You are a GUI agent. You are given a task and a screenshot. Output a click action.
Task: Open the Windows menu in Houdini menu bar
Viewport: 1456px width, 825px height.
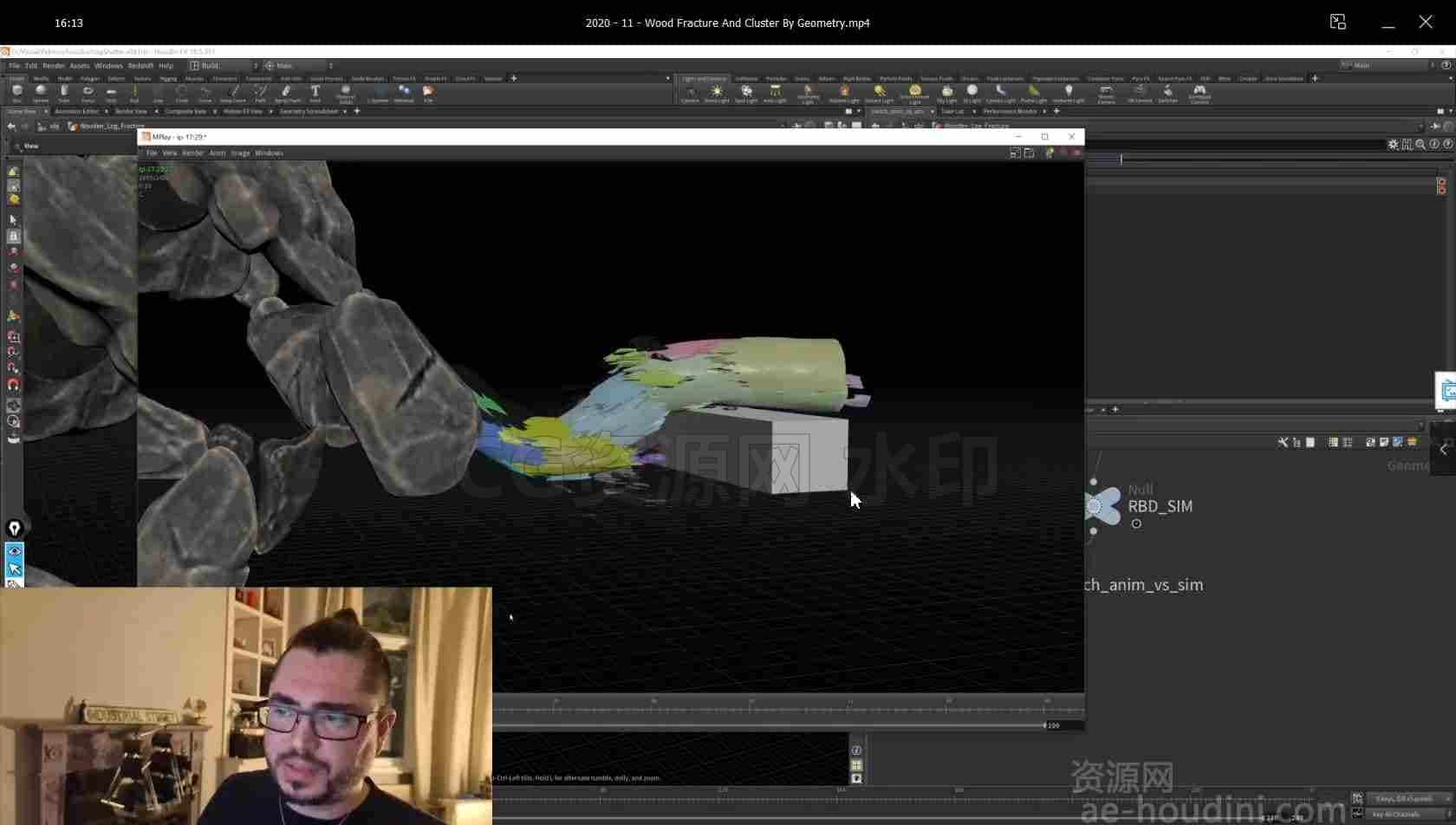[x=108, y=66]
